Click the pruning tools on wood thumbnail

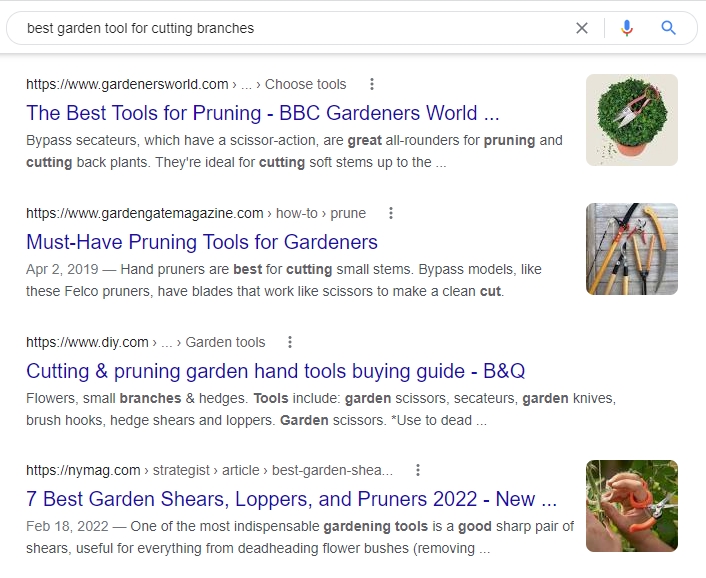(x=632, y=249)
